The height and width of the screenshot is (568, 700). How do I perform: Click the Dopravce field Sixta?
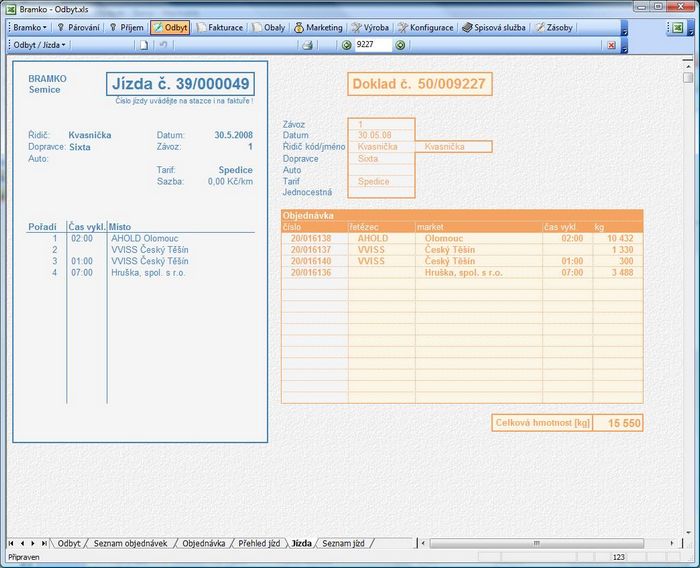pos(381,159)
